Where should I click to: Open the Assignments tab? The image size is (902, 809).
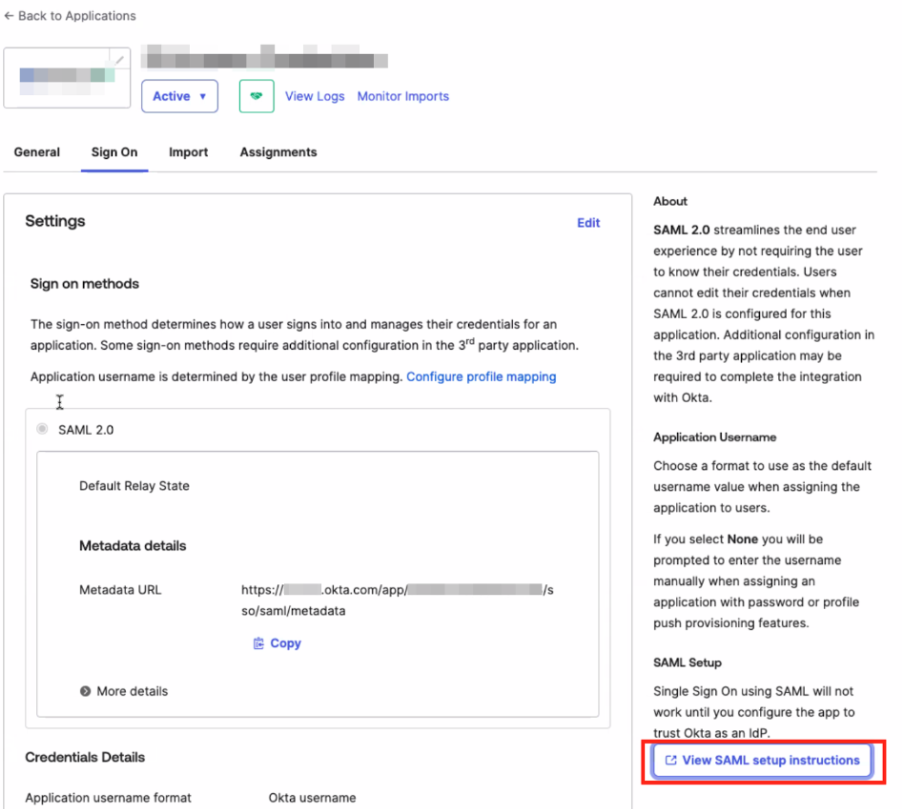click(278, 152)
